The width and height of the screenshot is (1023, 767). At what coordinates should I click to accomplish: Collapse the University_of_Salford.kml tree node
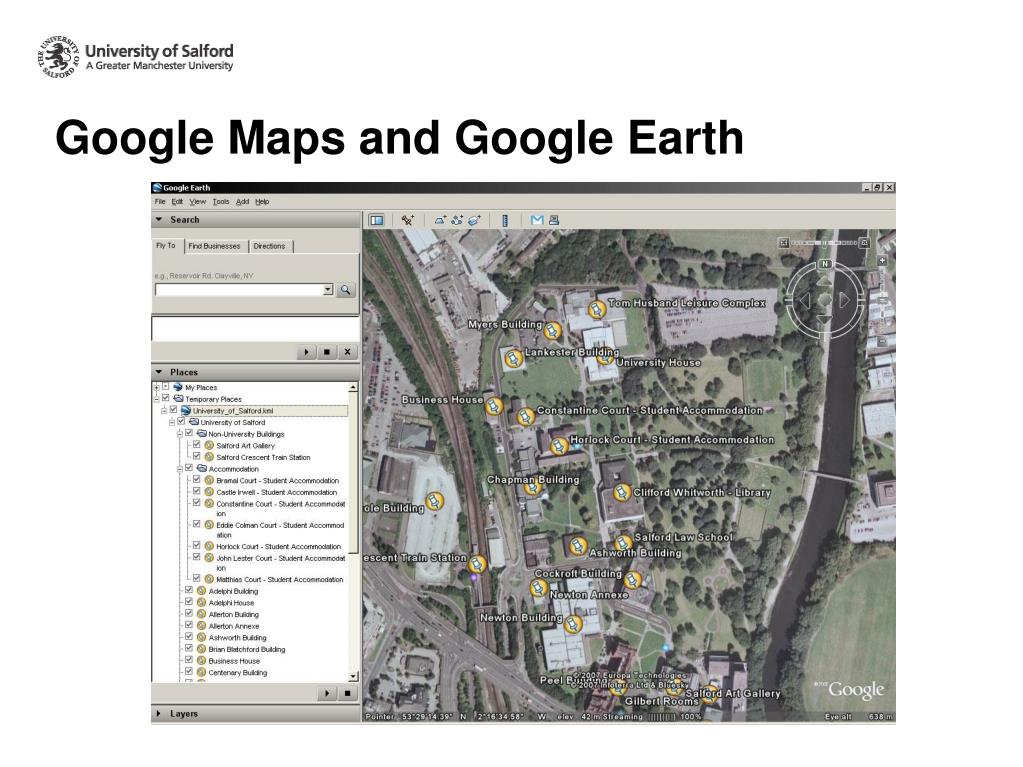click(x=164, y=410)
